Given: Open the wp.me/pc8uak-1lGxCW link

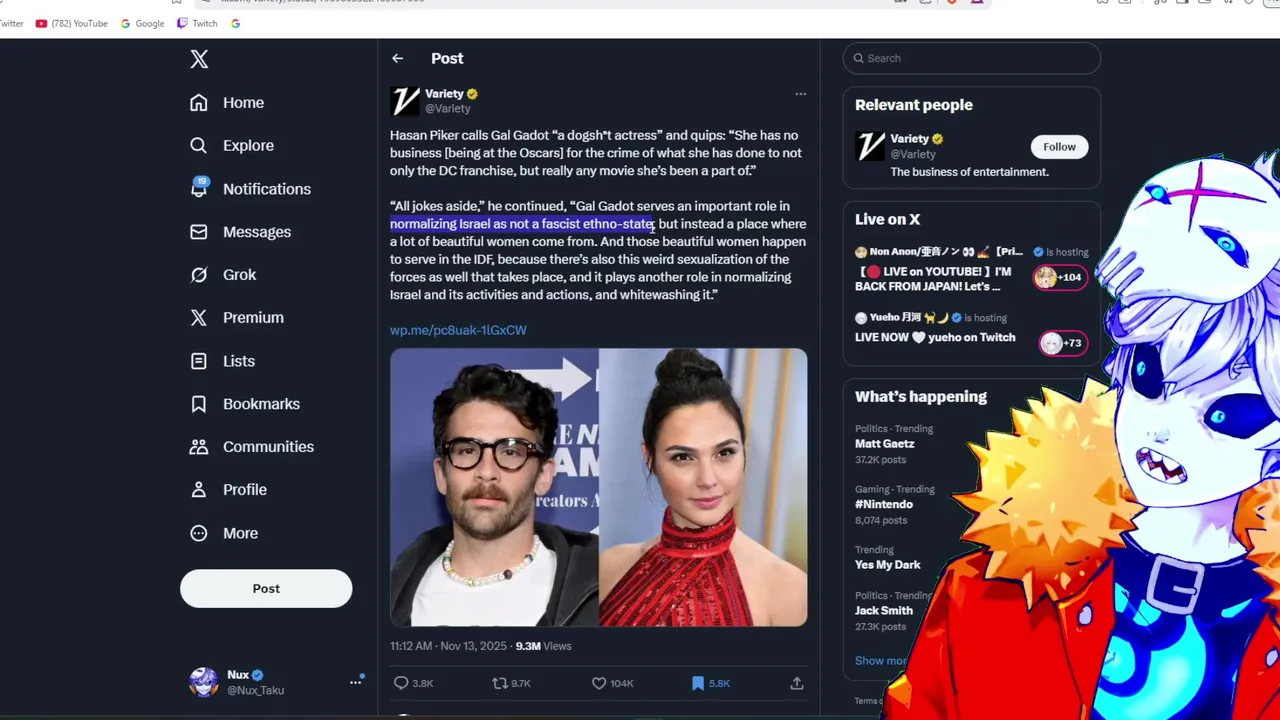Looking at the screenshot, I should click(x=458, y=330).
